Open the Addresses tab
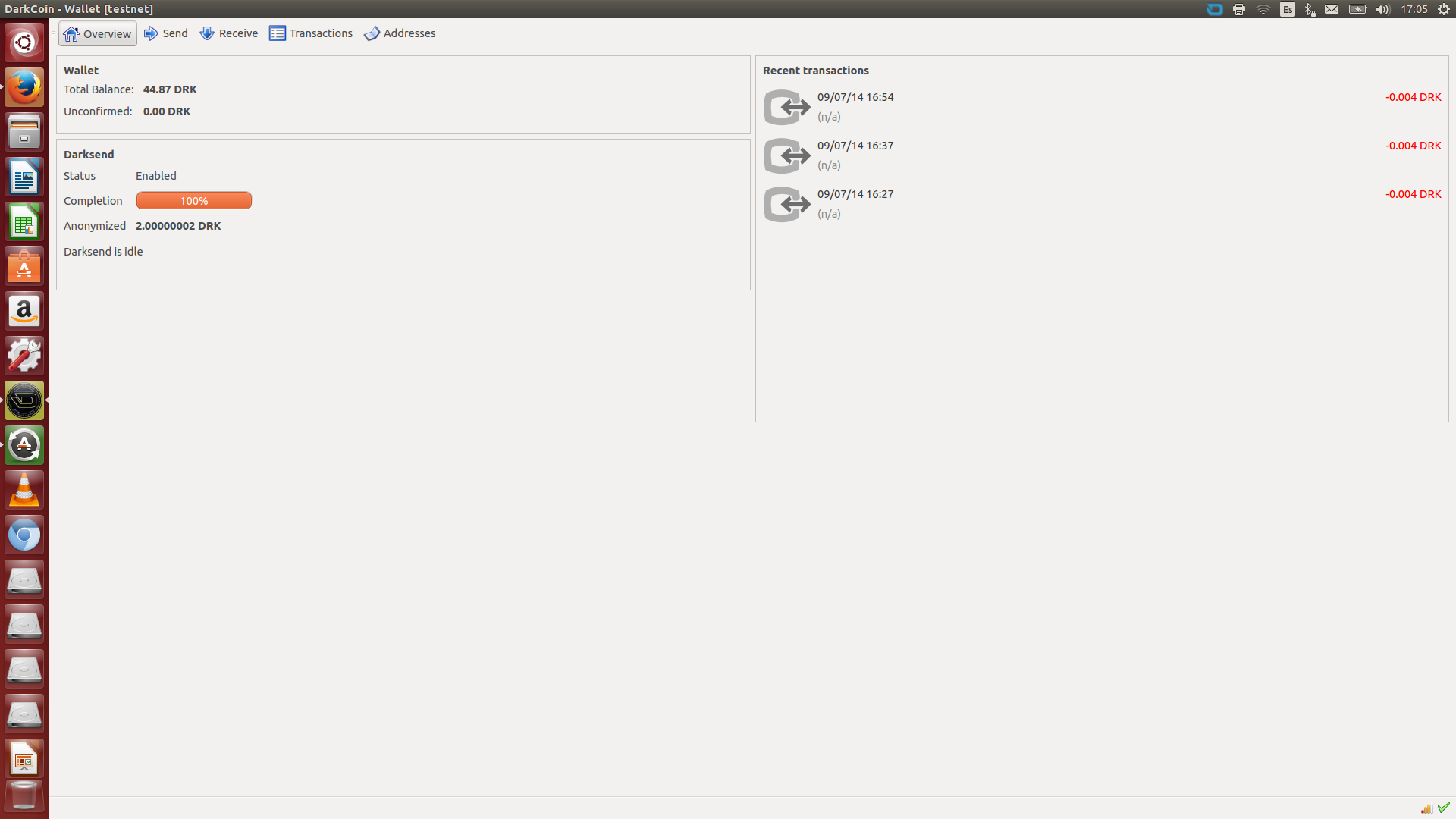Screen dimensions: 1456x819 click(400, 33)
